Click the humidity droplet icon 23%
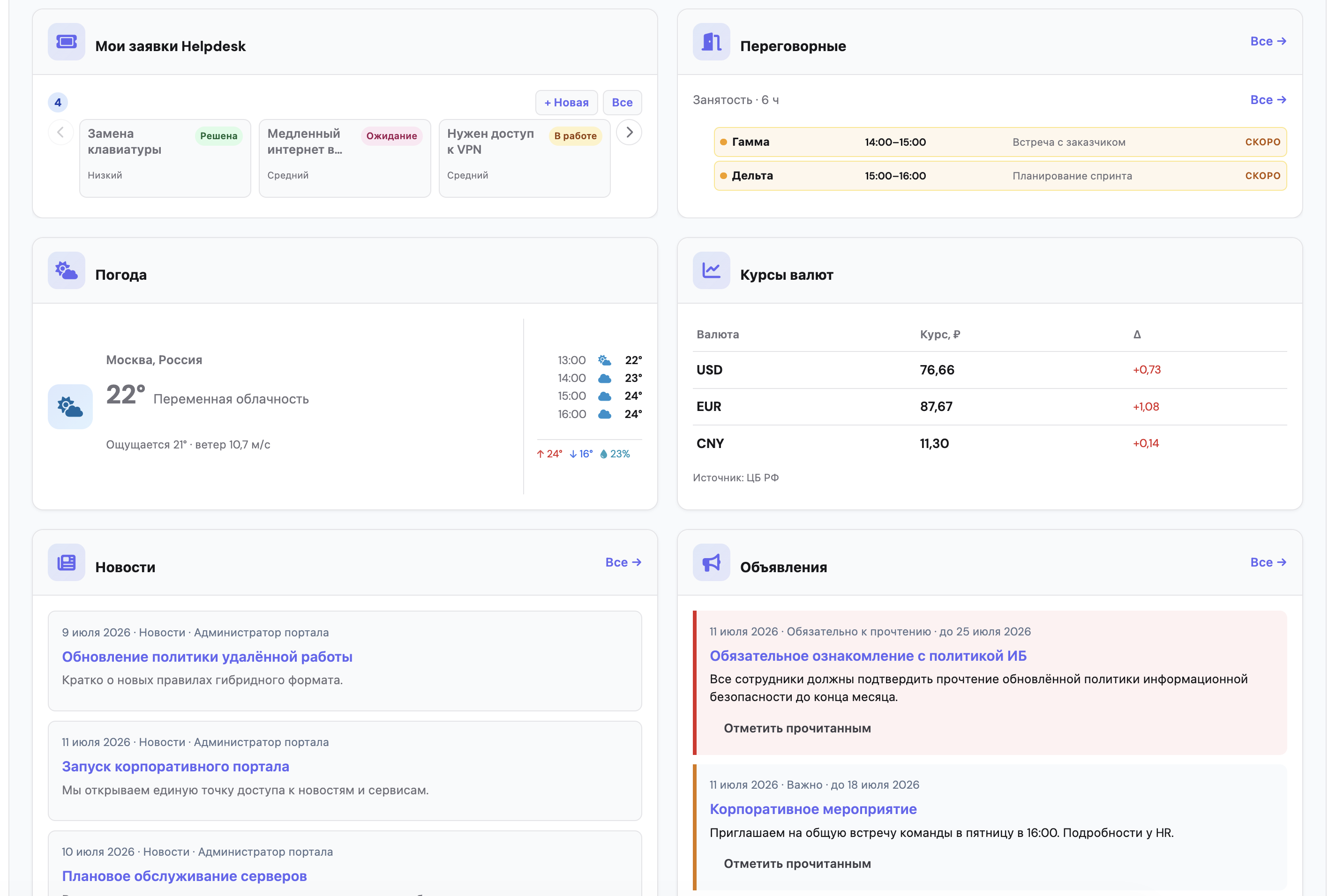 coord(603,454)
